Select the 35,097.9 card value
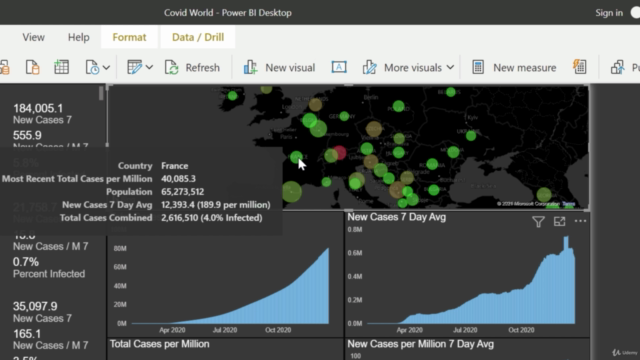 click(35, 306)
